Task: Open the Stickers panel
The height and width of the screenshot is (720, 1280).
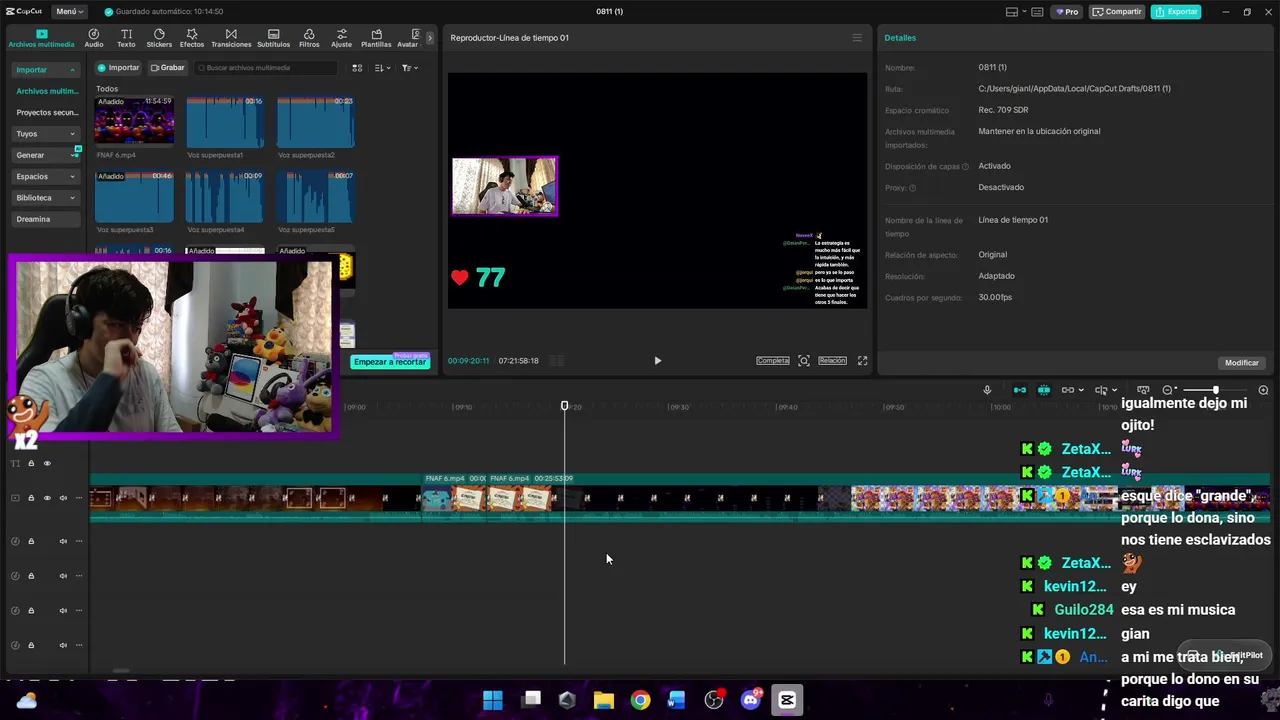Action: 159,38
